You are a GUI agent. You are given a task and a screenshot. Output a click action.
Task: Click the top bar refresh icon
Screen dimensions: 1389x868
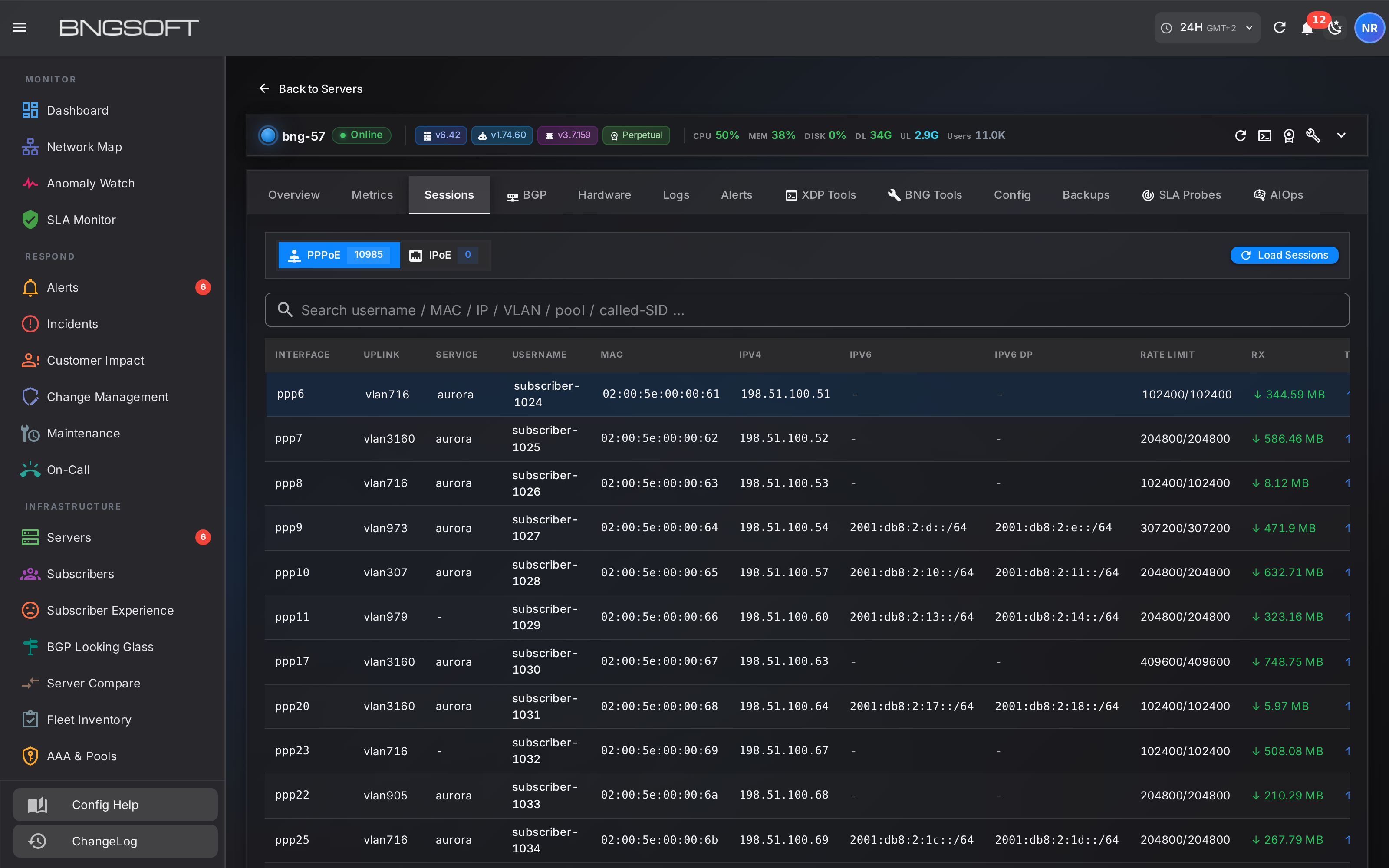[1279, 27]
